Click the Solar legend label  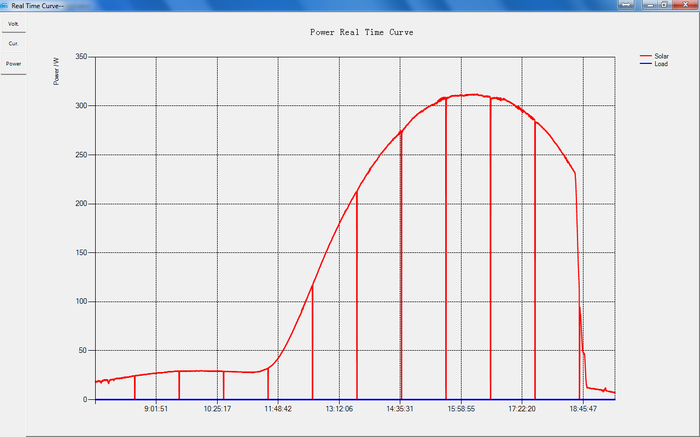point(661,56)
